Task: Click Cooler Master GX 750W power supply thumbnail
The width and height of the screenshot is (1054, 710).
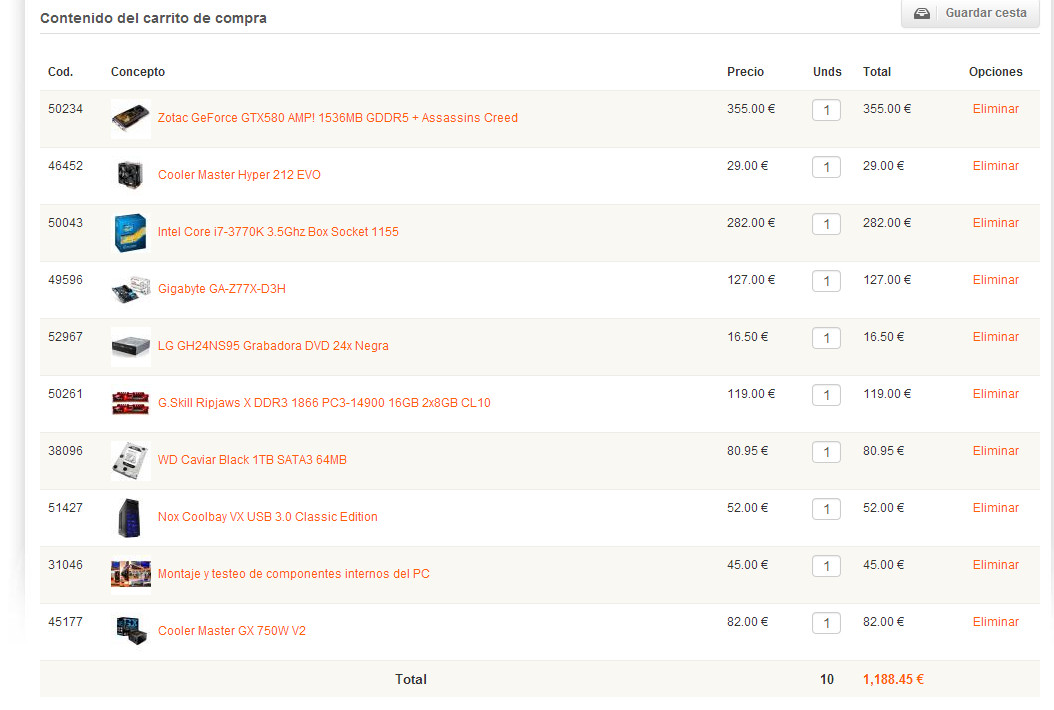Action: click(x=130, y=632)
